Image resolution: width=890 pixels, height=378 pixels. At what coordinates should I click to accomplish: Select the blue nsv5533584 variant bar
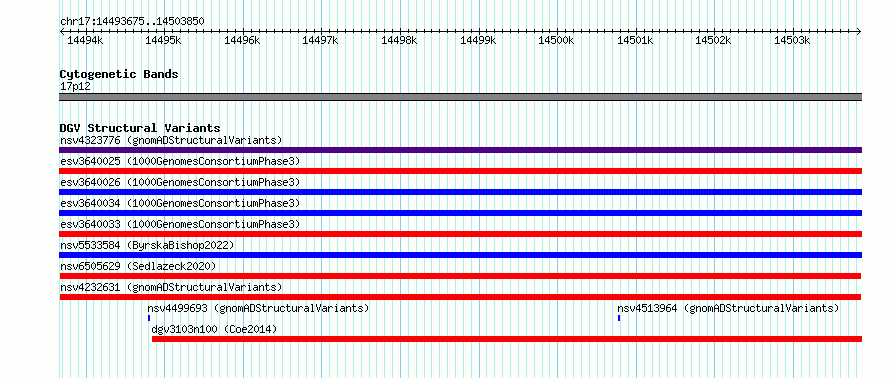[460, 255]
